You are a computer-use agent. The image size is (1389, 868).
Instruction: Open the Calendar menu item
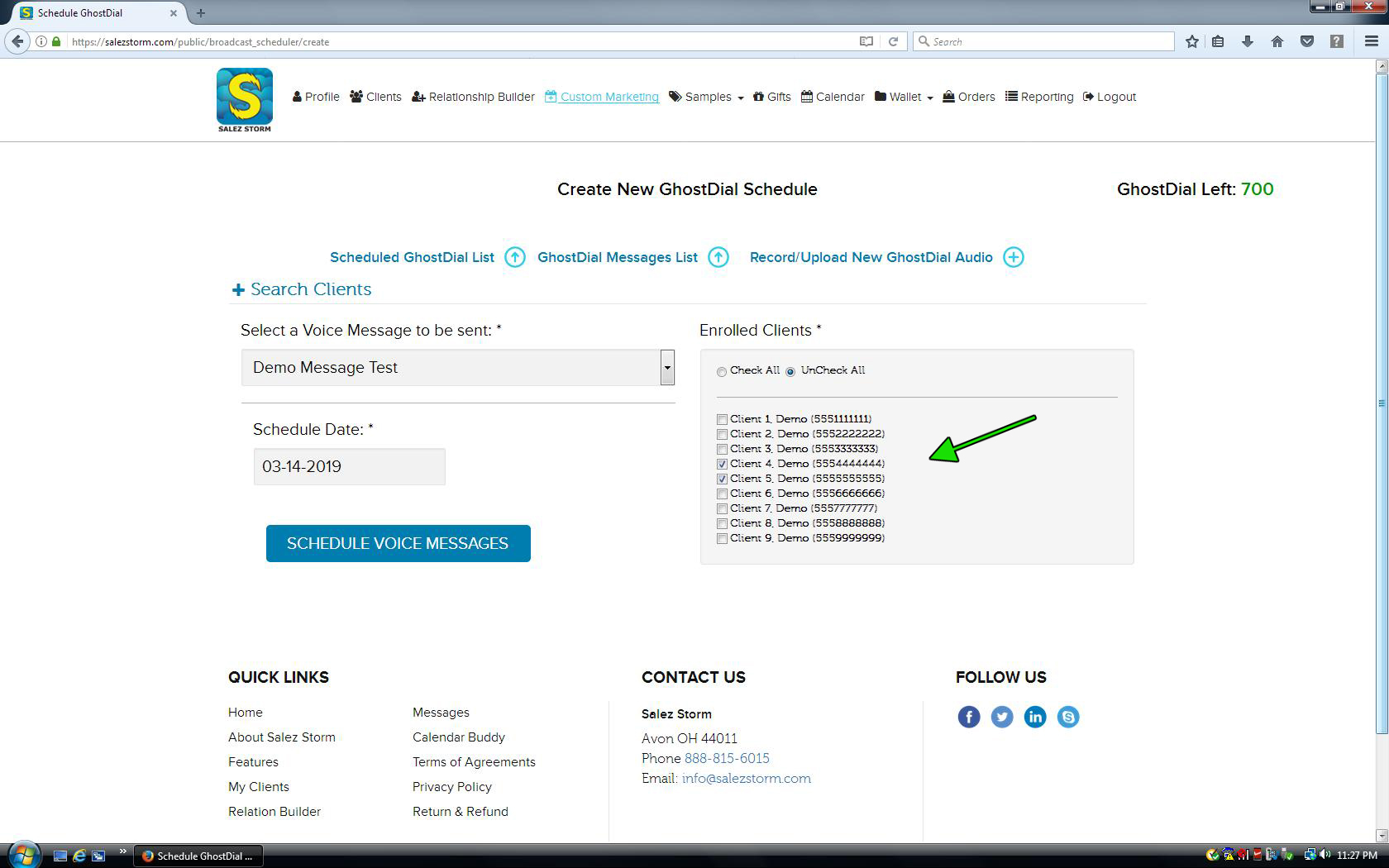(x=833, y=97)
